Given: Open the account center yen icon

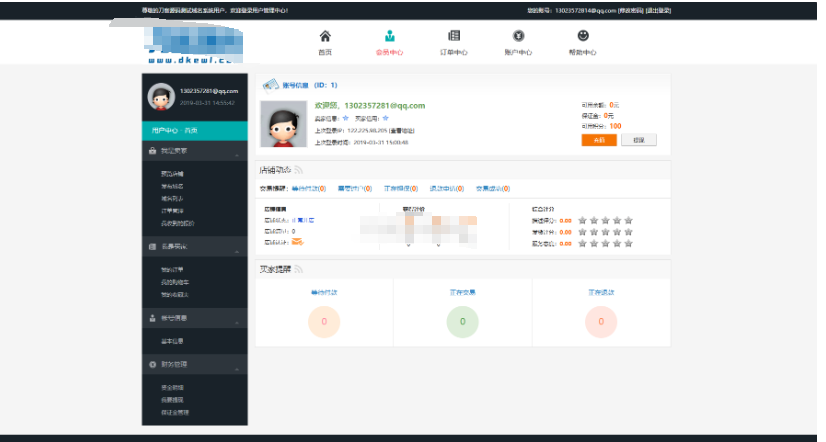Looking at the screenshot, I should coord(518,35).
